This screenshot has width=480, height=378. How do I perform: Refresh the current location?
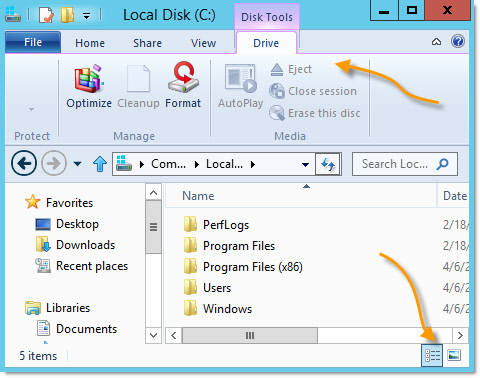click(x=328, y=164)
